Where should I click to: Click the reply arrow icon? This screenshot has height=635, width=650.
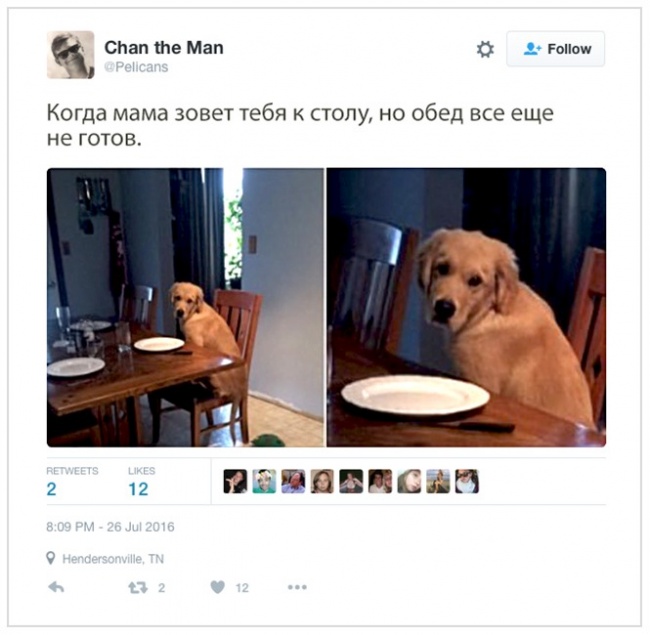point(56,587)
